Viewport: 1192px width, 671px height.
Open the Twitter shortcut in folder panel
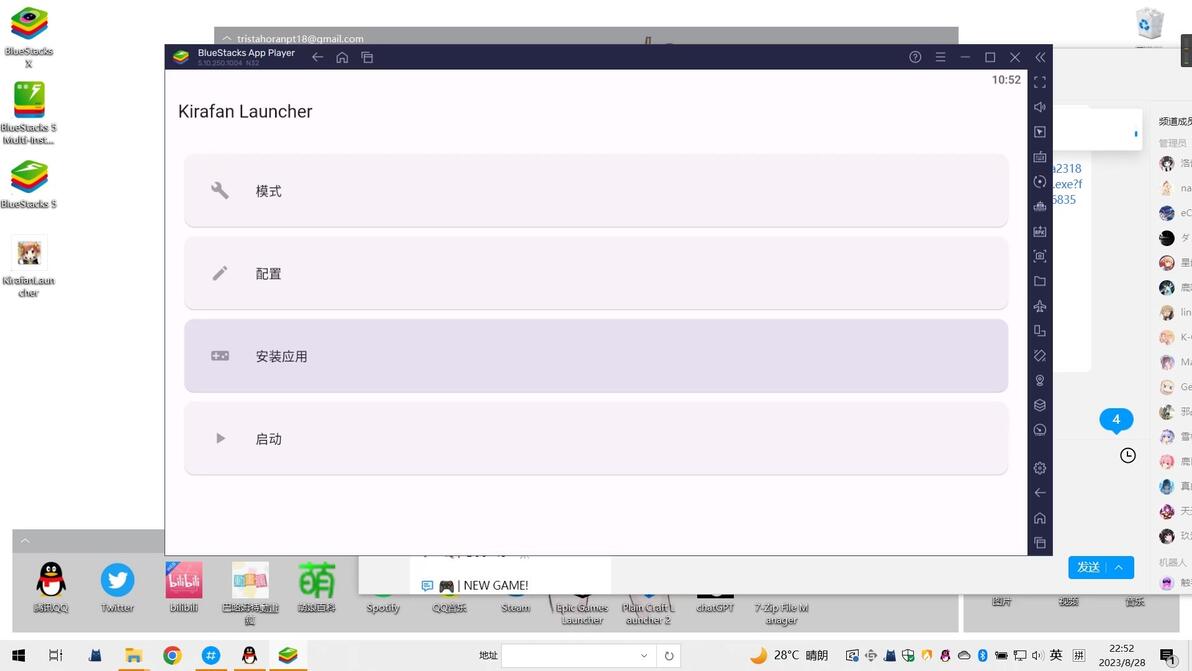coord(117,587)
